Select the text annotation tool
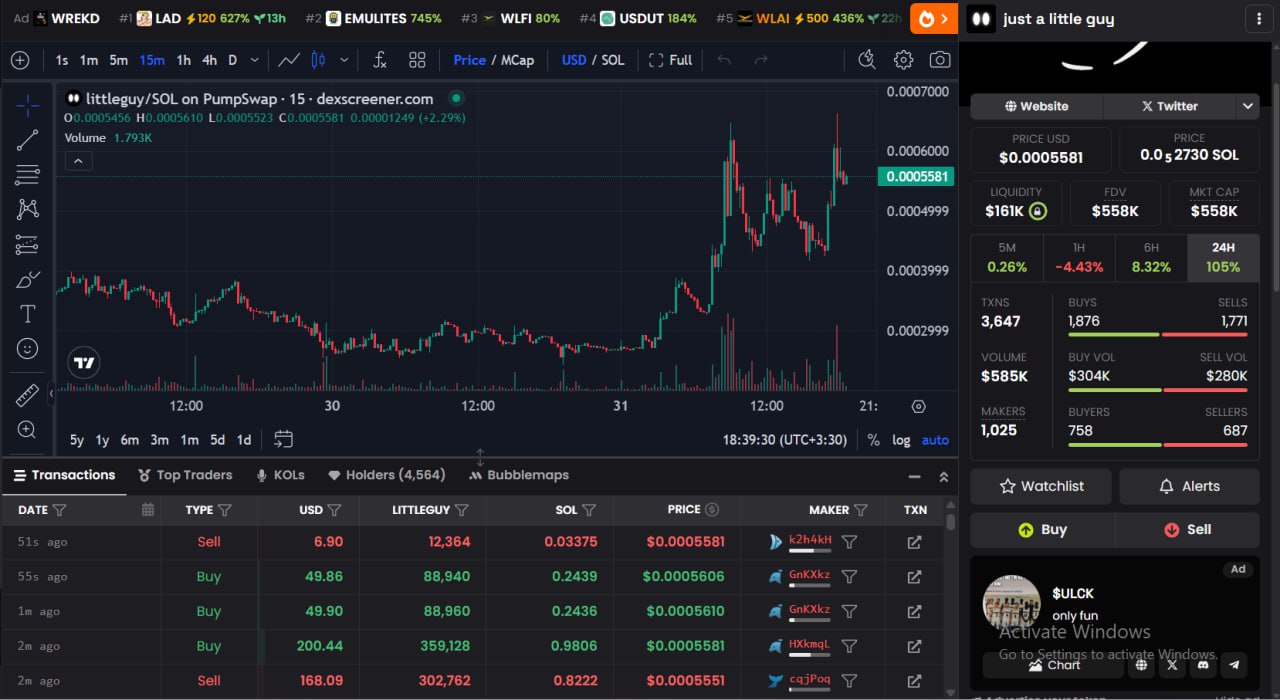The height and width of the screenshot is (700, 1280). (27, 314)
